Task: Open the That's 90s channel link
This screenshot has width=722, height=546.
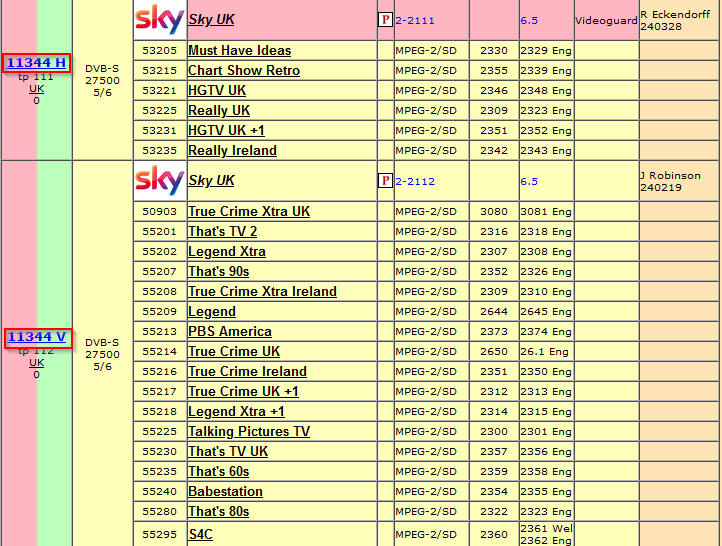Action: click(219, 271)
